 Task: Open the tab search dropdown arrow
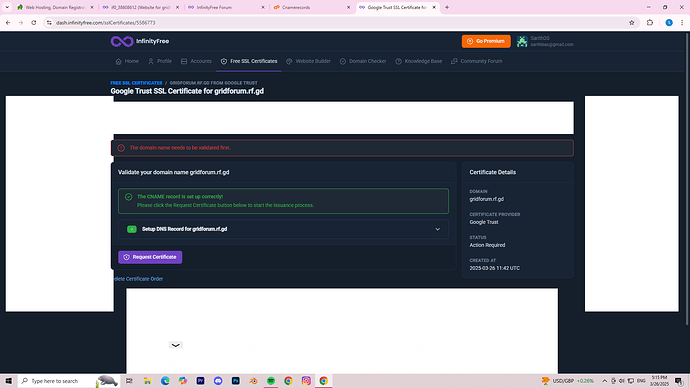pyautogui.click(x=7, y=7)
